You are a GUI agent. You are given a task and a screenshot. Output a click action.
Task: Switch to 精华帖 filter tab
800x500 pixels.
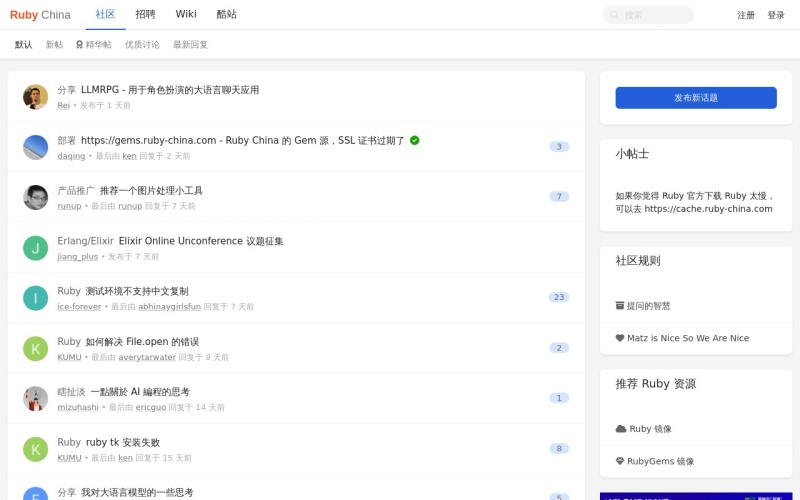point(93,44)
